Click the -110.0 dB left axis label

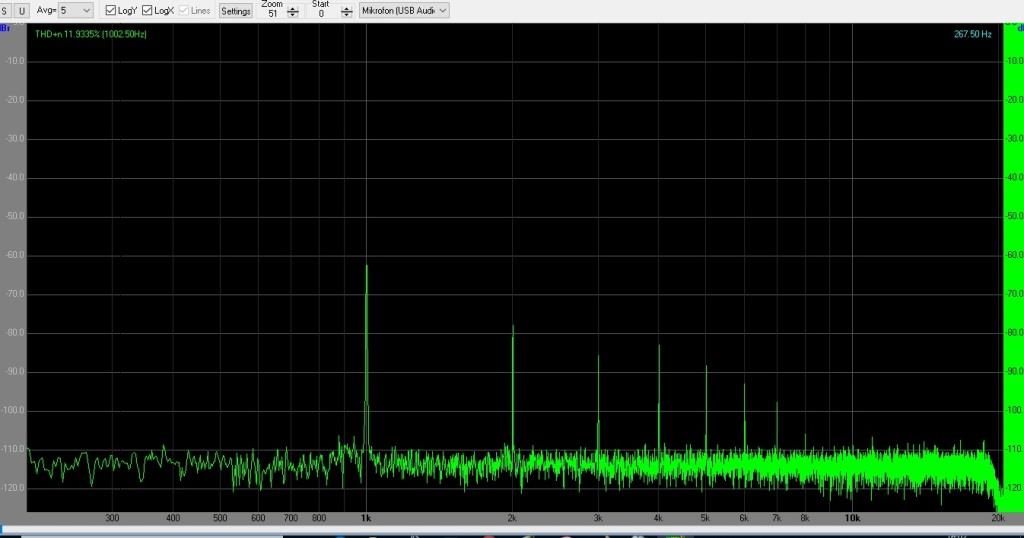pyautogui.click(x=13, y=449)
